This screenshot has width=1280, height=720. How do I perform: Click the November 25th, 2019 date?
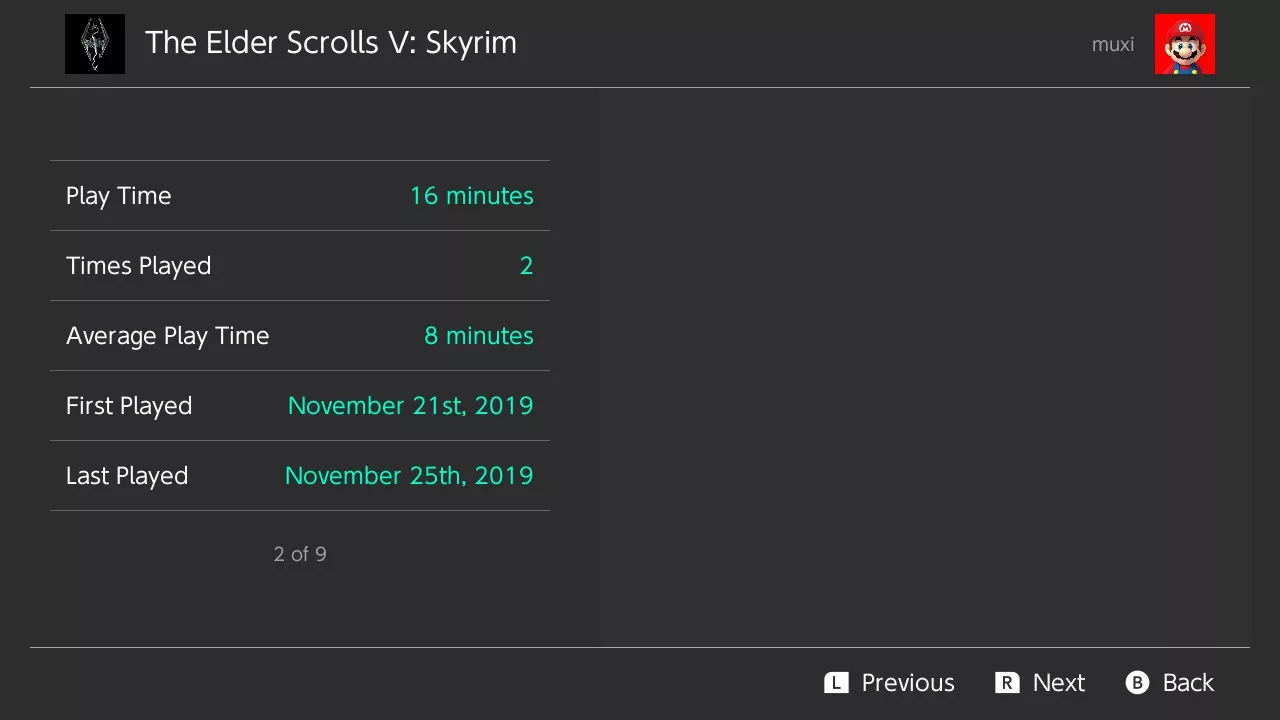coord(409,476)
